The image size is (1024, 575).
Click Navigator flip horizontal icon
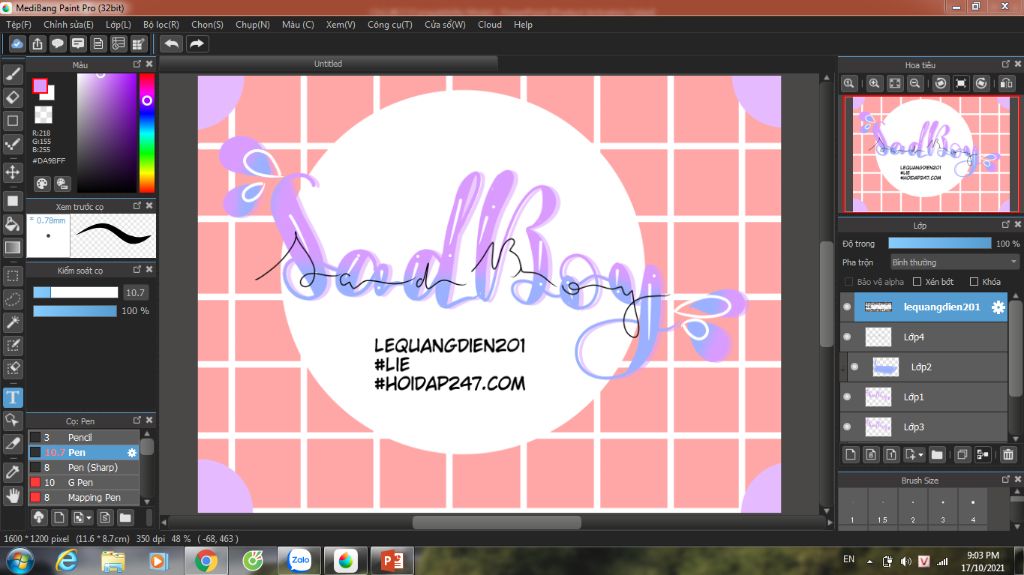pos(1006,83)
